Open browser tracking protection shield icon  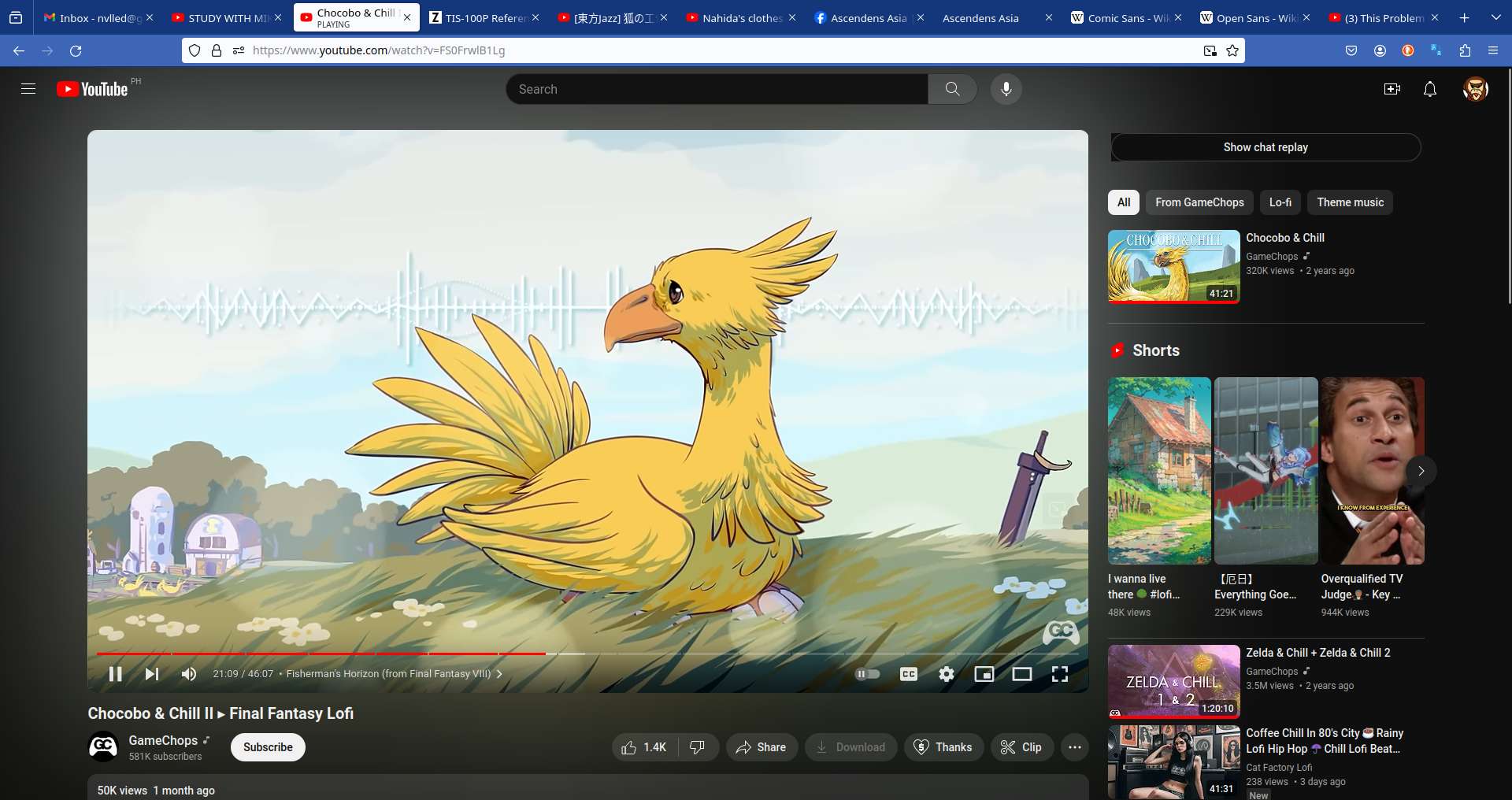(x=195, y=50)
